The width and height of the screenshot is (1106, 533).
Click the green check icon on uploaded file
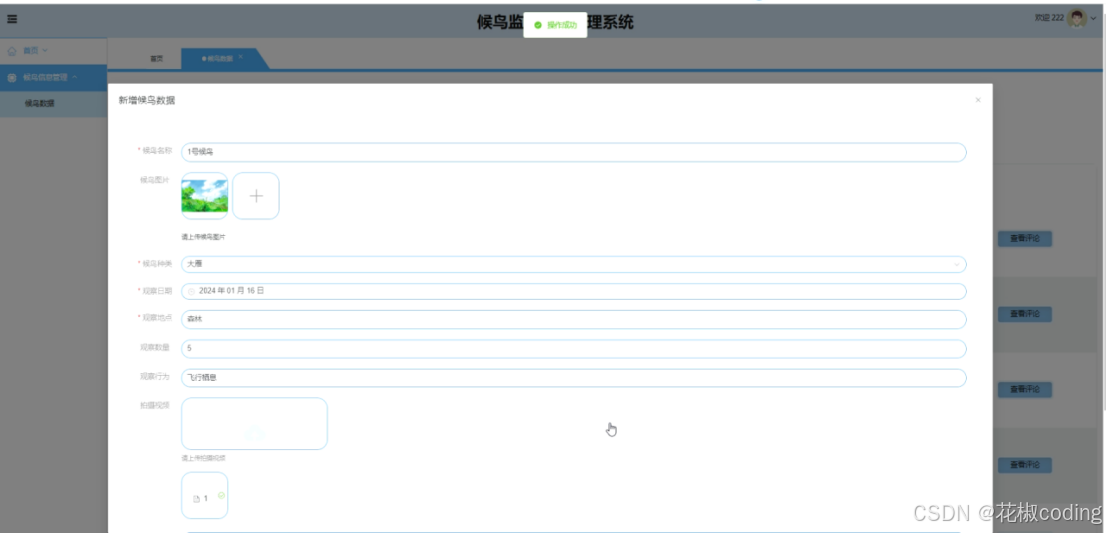221,496
